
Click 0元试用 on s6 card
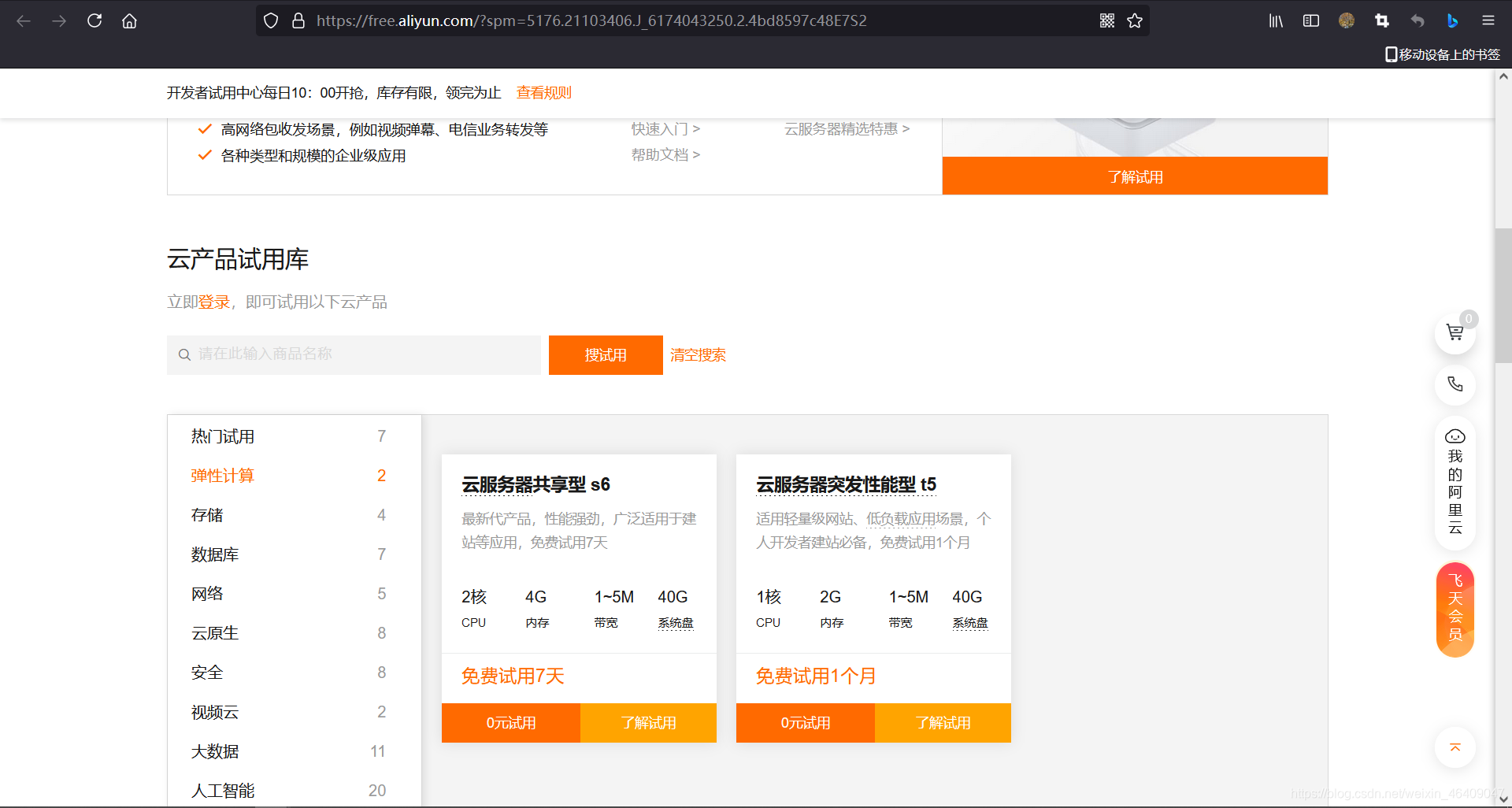tap(511, 723)
